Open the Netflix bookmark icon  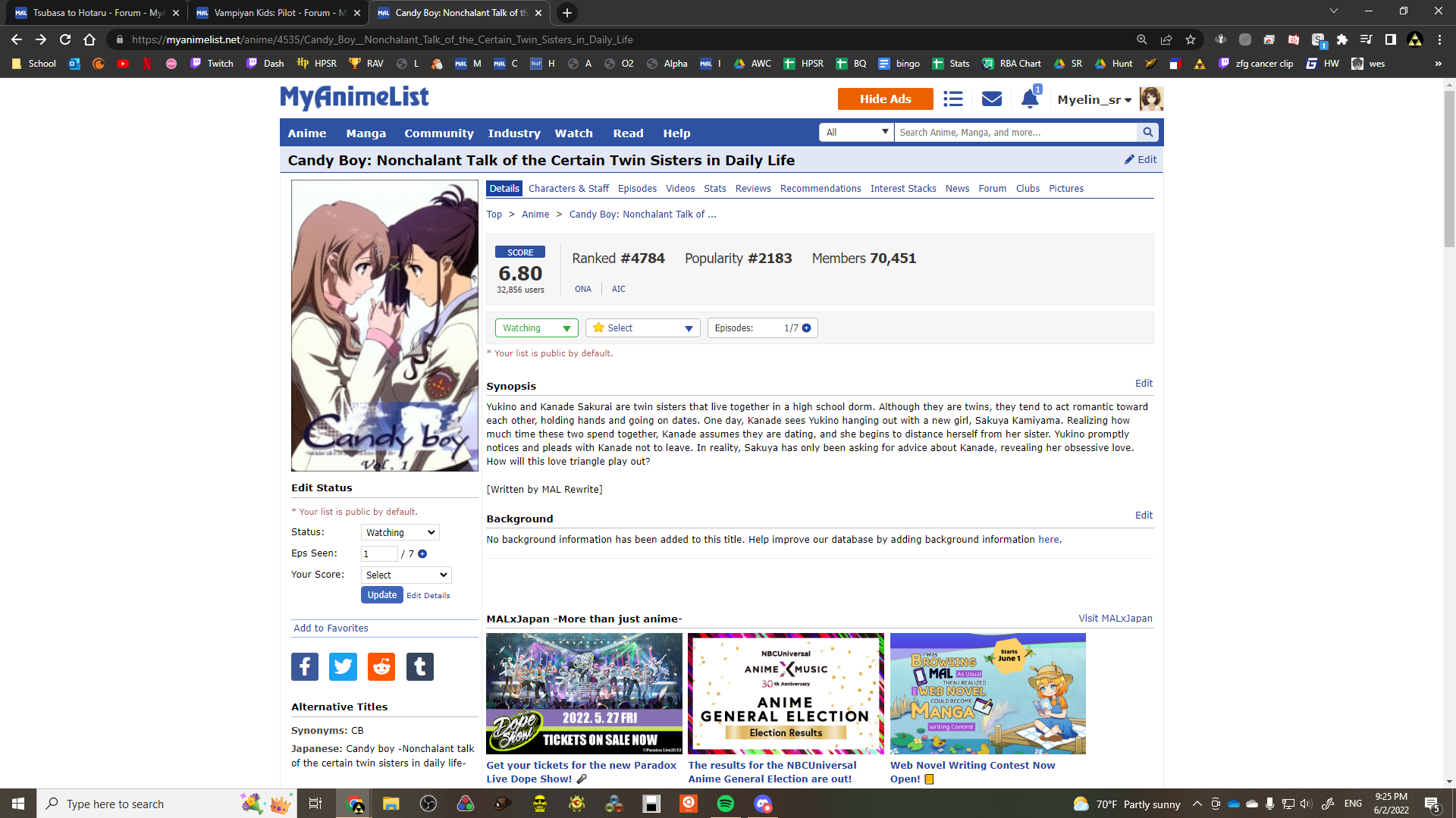[x=147, y=64]
